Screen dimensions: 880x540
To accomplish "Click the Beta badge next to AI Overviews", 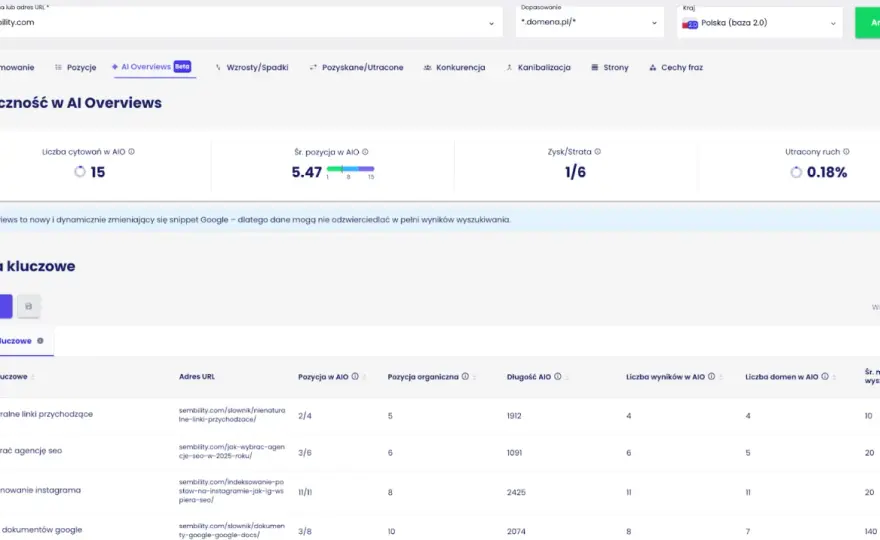I will 182,66.
